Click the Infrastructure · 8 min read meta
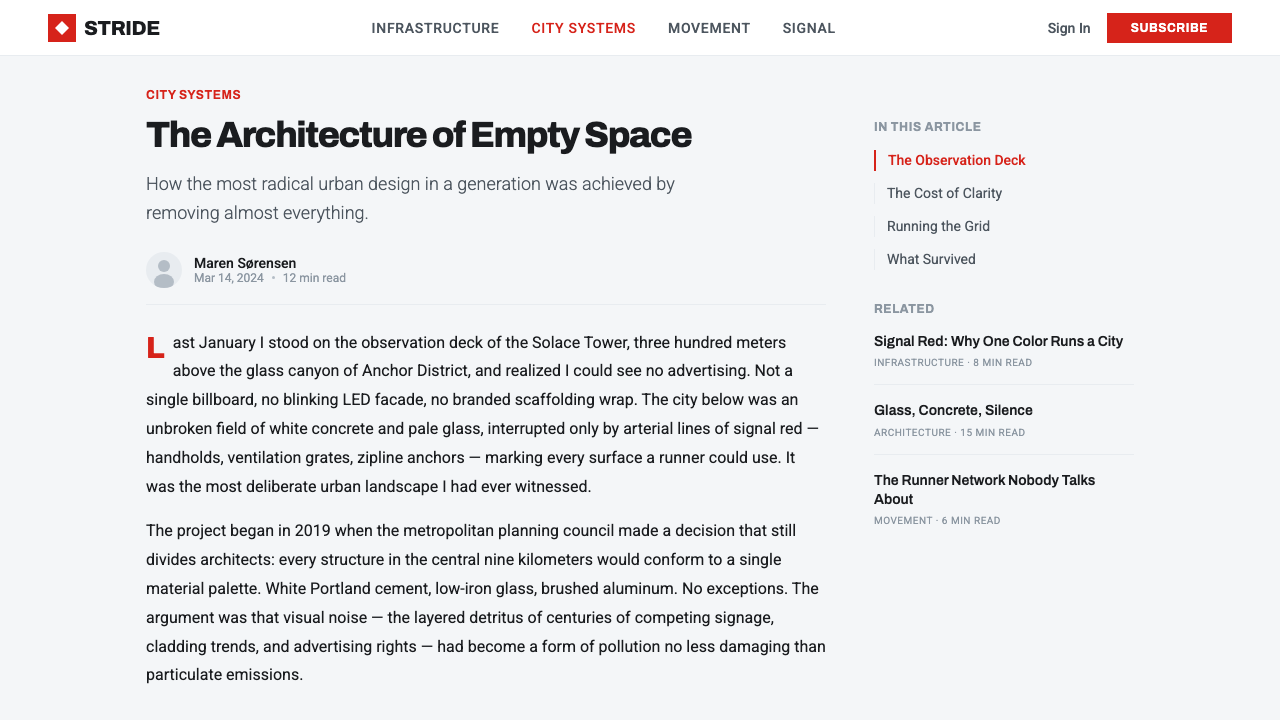1280x720 pixels. click(953, 363)
